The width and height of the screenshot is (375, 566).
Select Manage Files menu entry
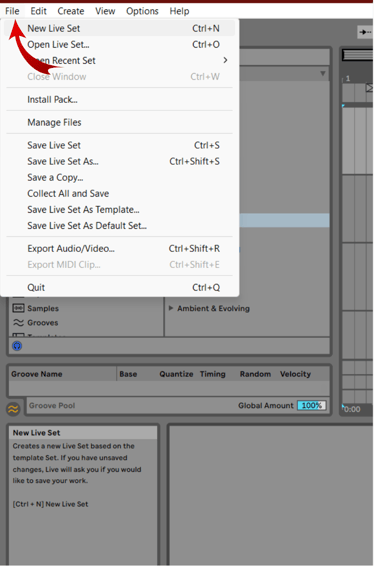(119, 122)
